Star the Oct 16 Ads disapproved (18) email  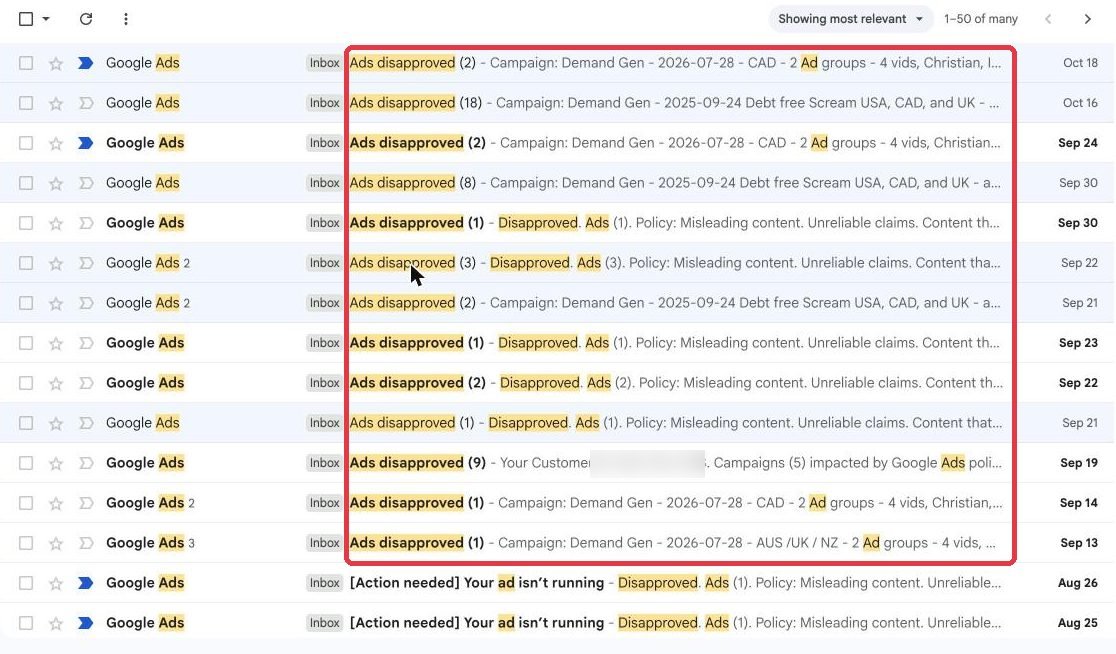tap(56, 103)
